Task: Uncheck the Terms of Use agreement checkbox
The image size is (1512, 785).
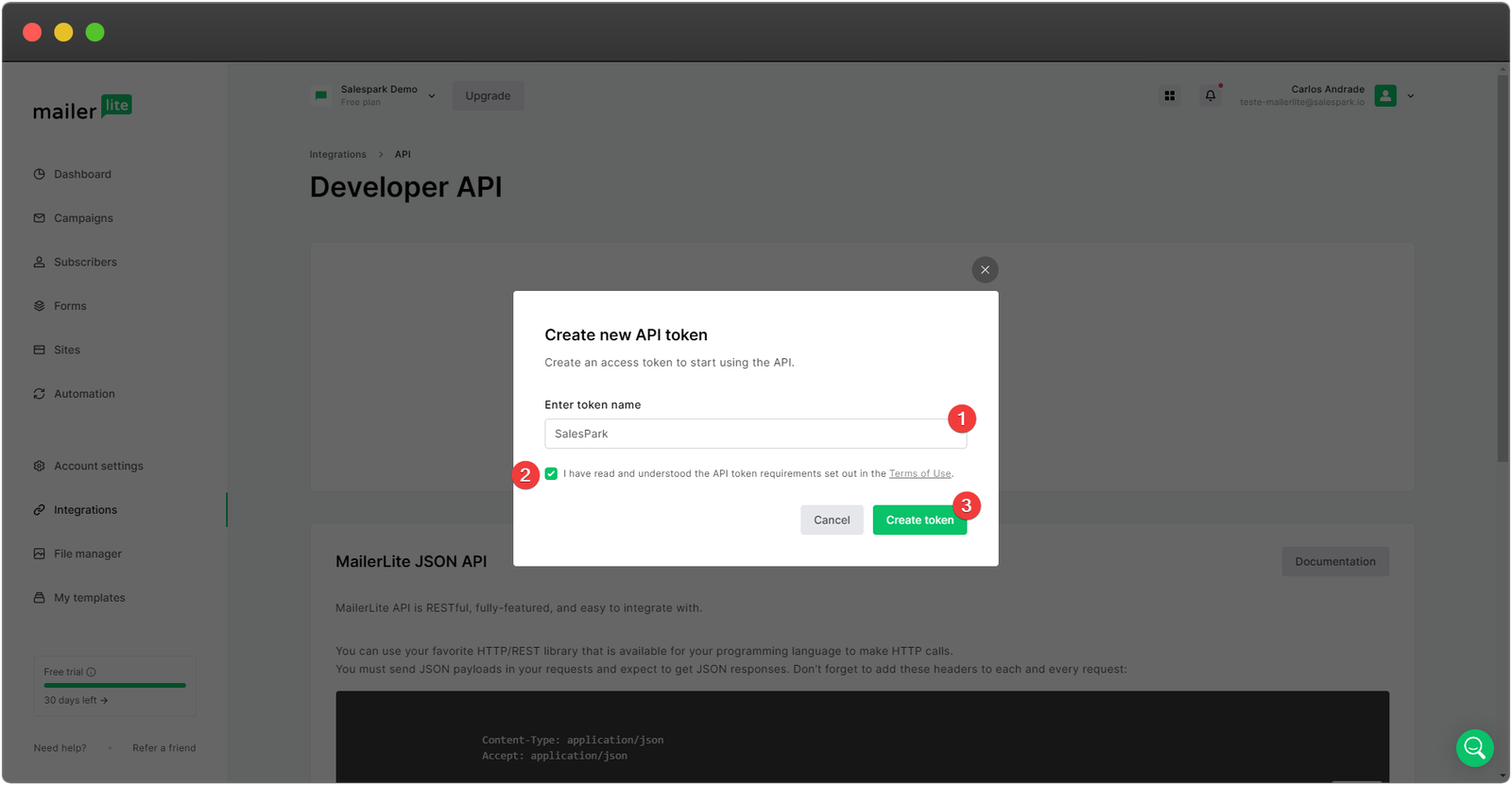Action: (x=551, y=474)
